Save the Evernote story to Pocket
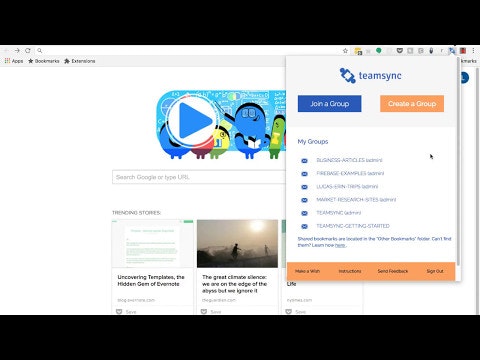Screen dimensions: 480x360 126,312
